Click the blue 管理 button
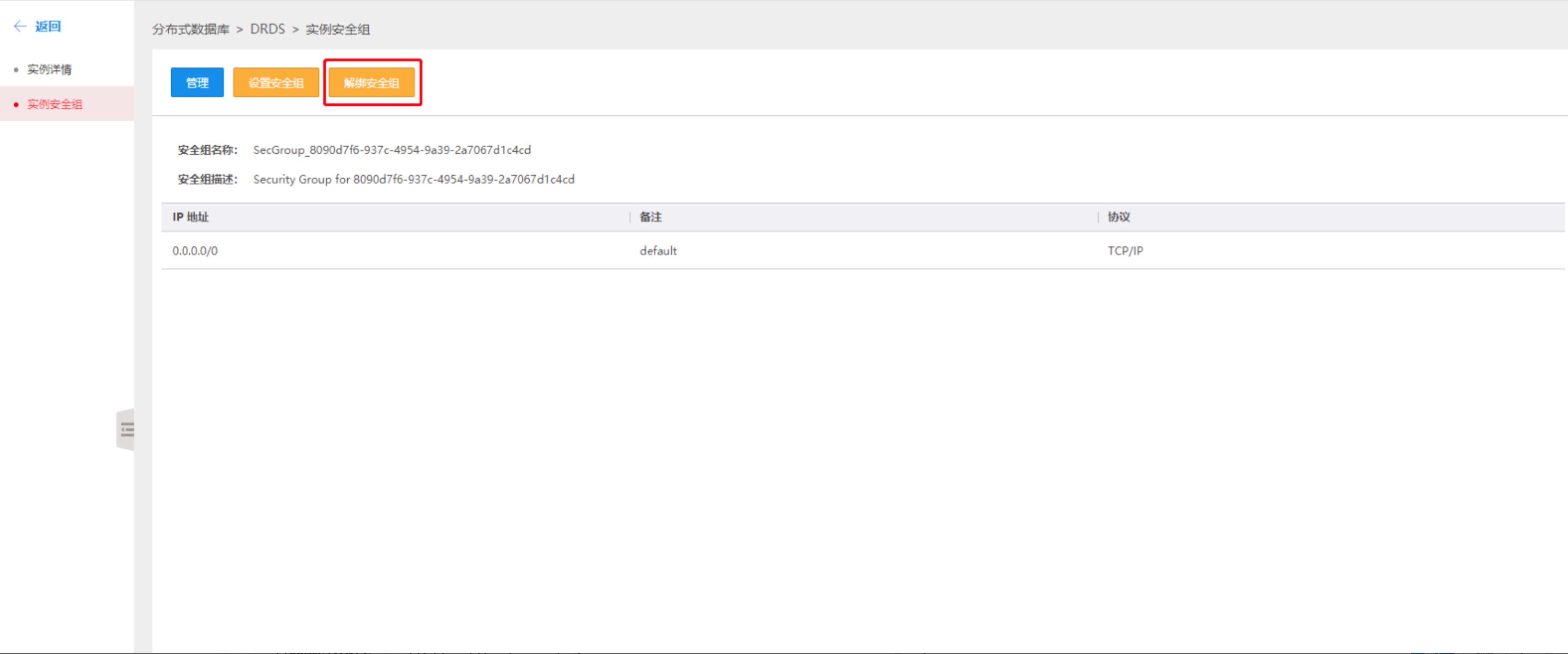This screenshot has width=1568, height=654. coord(197,83)
